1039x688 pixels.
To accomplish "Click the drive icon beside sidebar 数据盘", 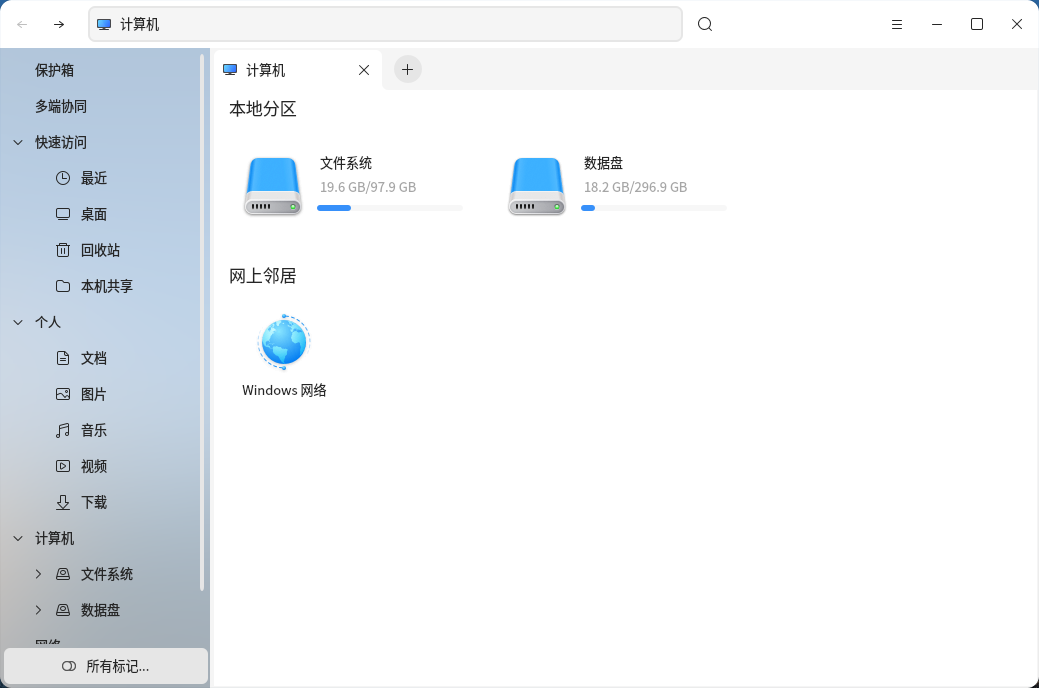I will pos(63,610).
